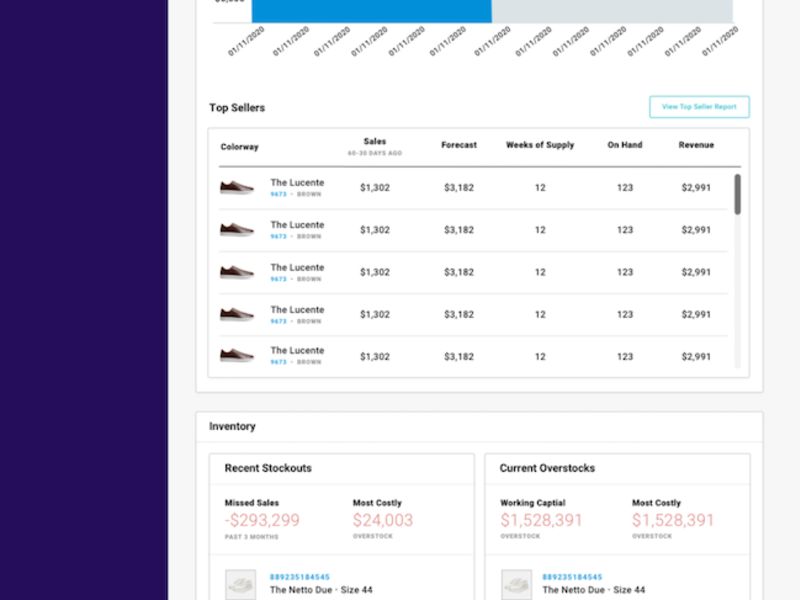Click the Netto Due thumbnail in Recent Stockouts
Viewport: 800px width, 600px height.
coord(240,585)
